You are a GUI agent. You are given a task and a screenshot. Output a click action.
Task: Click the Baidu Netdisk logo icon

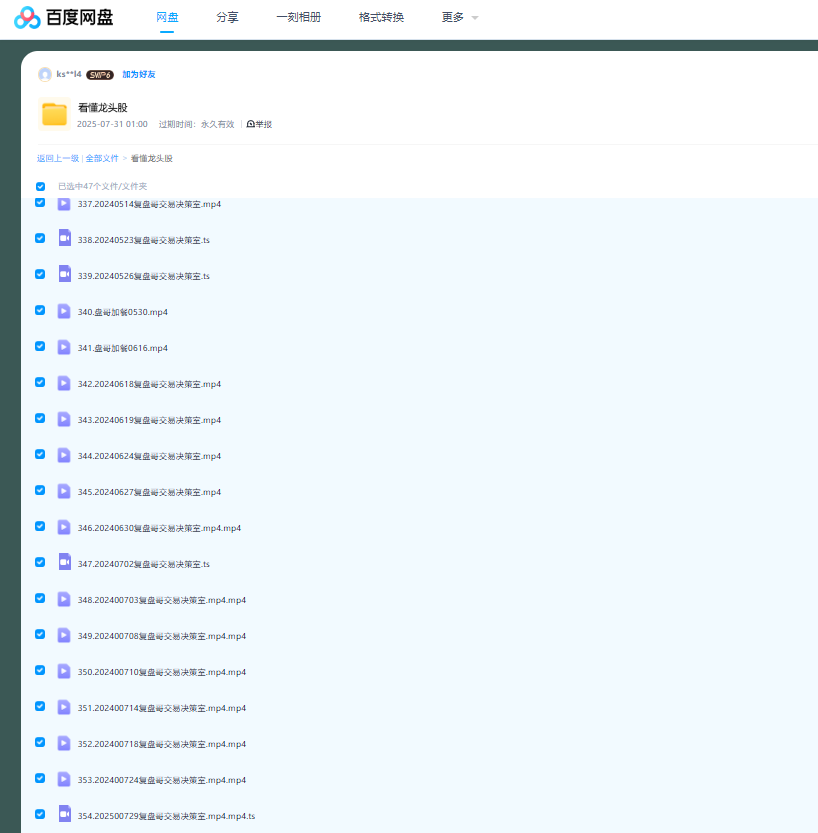(x=27, y=18)
